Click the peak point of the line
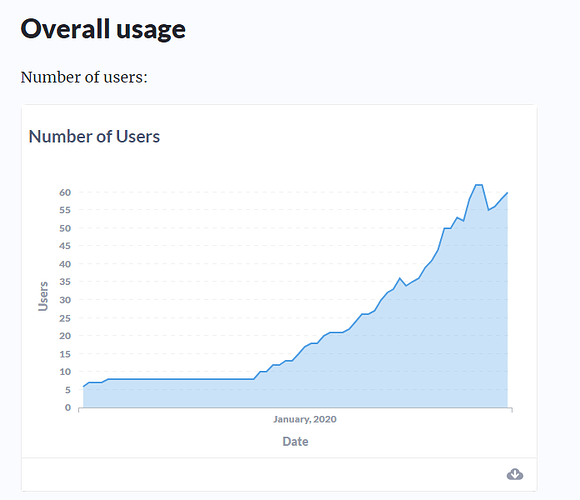 [479, 185]
